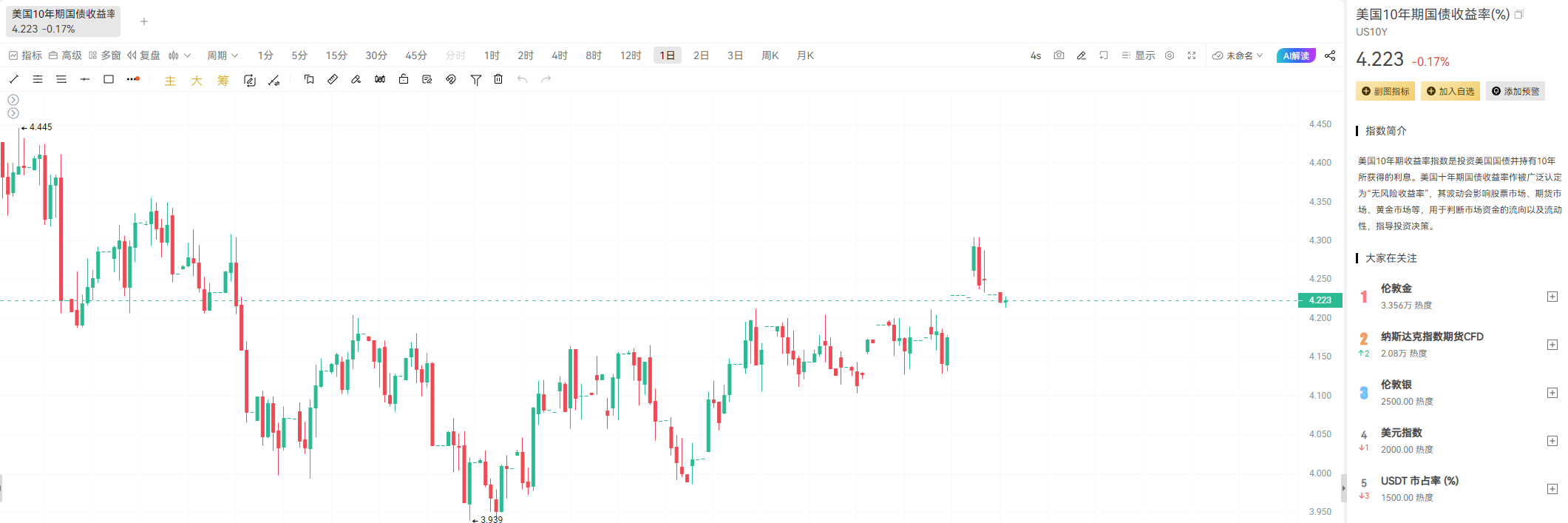Image resolution: width=1568 pixels, height=523 pixels.
Task: Add 伦敦金 to watchlist with plus
Action: pos(1553,297)
